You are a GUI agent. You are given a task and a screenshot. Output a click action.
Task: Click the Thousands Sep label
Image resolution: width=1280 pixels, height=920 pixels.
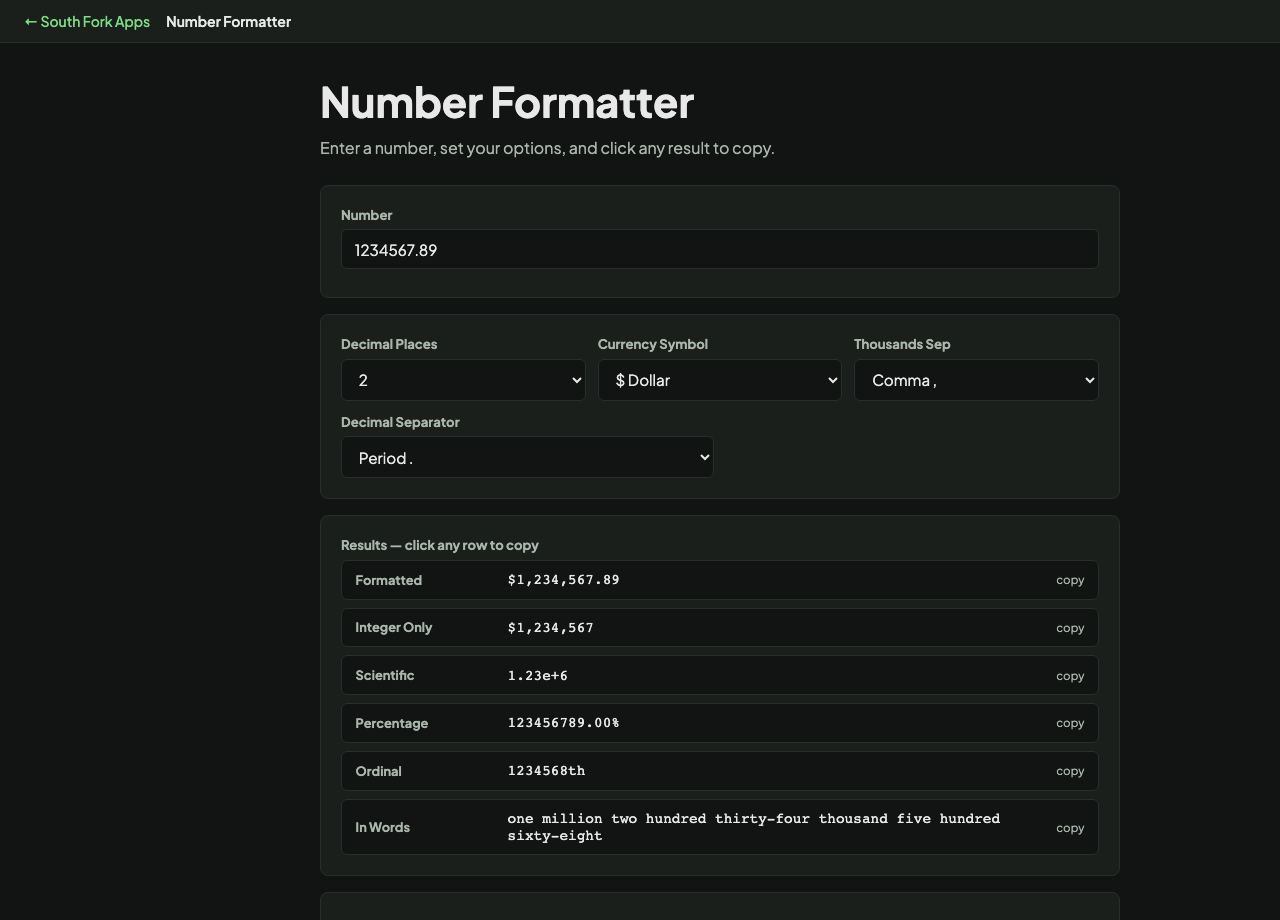point(902,344)
